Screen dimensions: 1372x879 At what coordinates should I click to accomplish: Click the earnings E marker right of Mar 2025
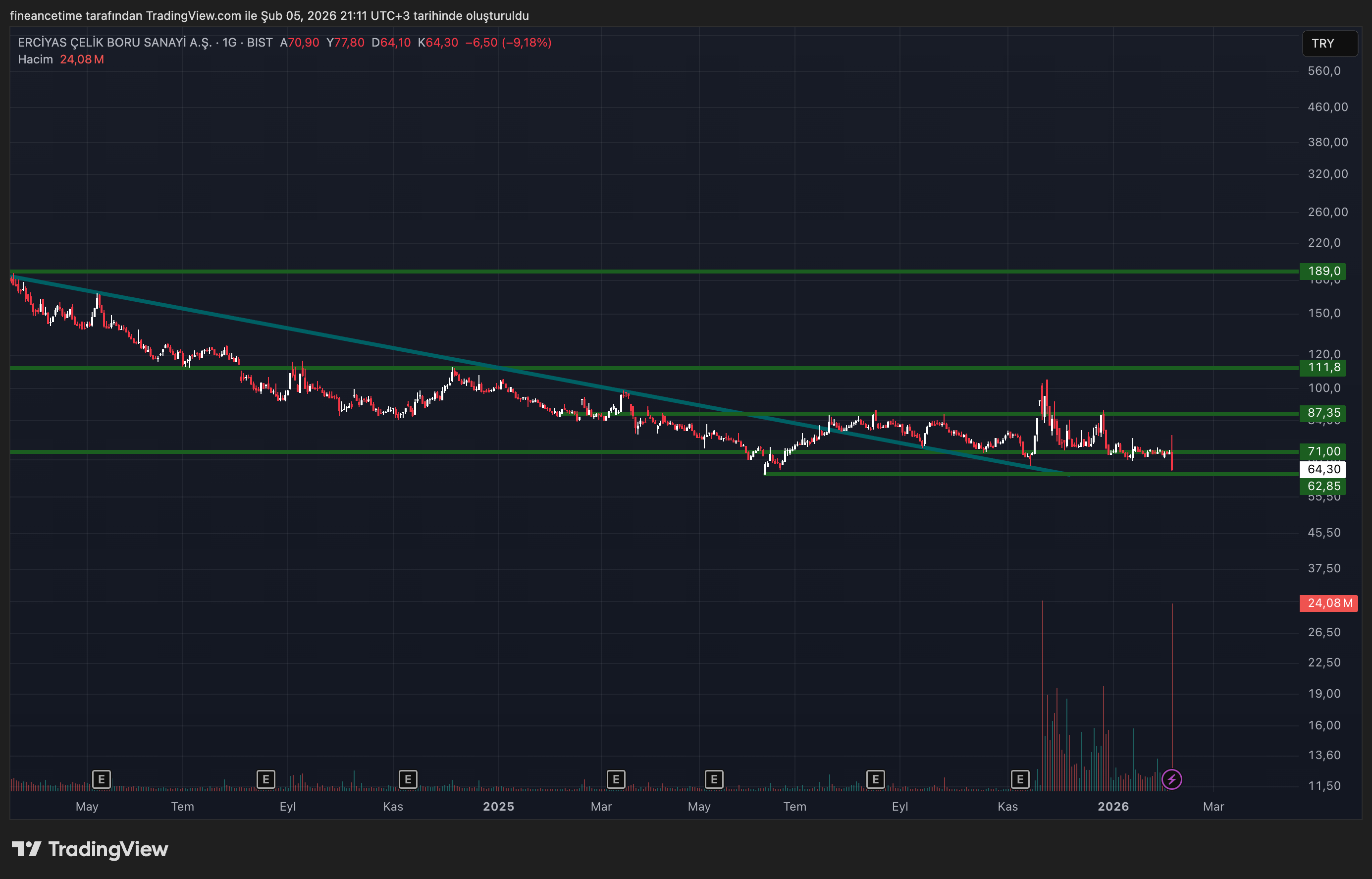(x=616, y=779)
